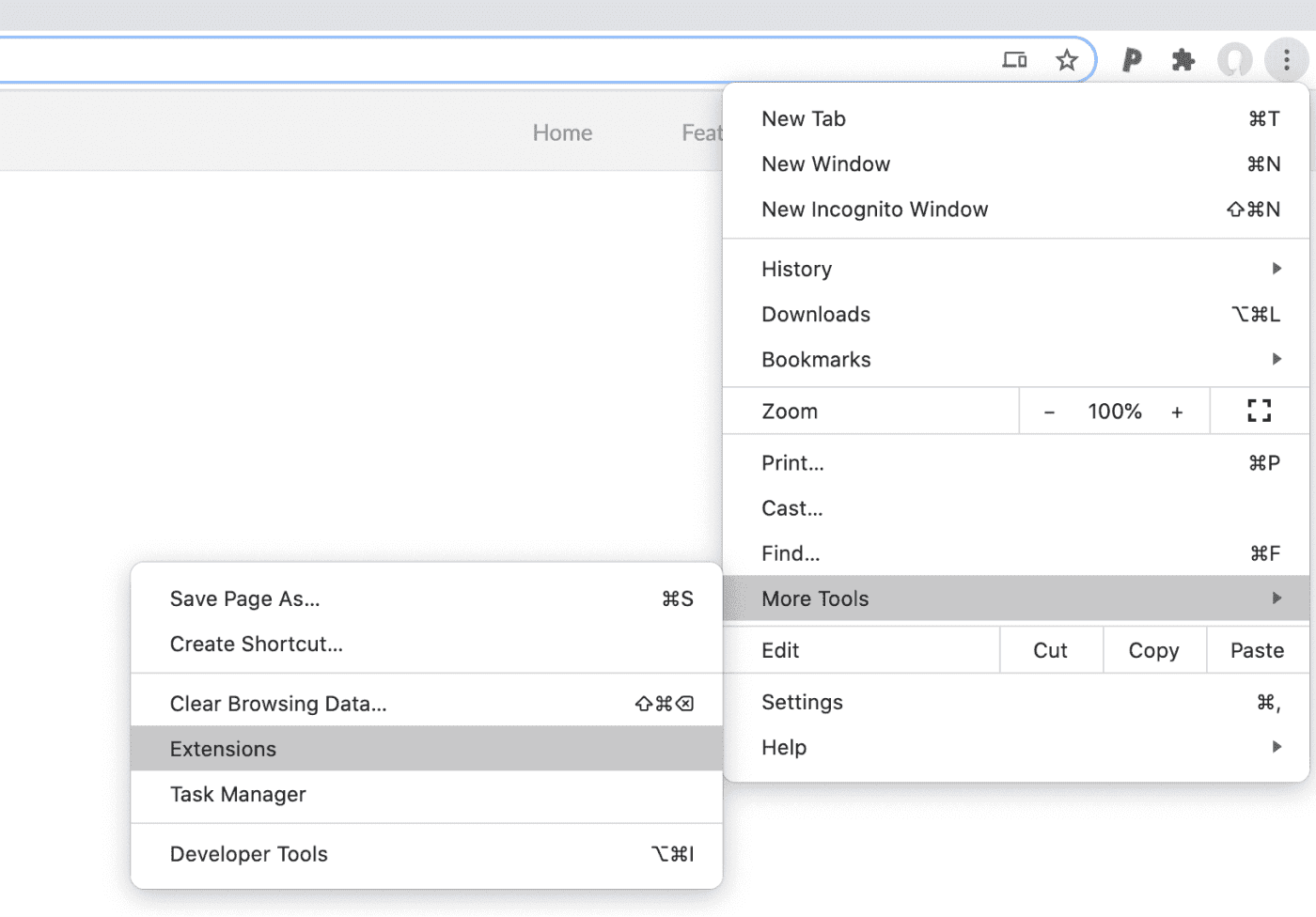This screenshot has width=1316, height=917.
Task: Click the user profile avatar icon
Action: [1234, 61]
